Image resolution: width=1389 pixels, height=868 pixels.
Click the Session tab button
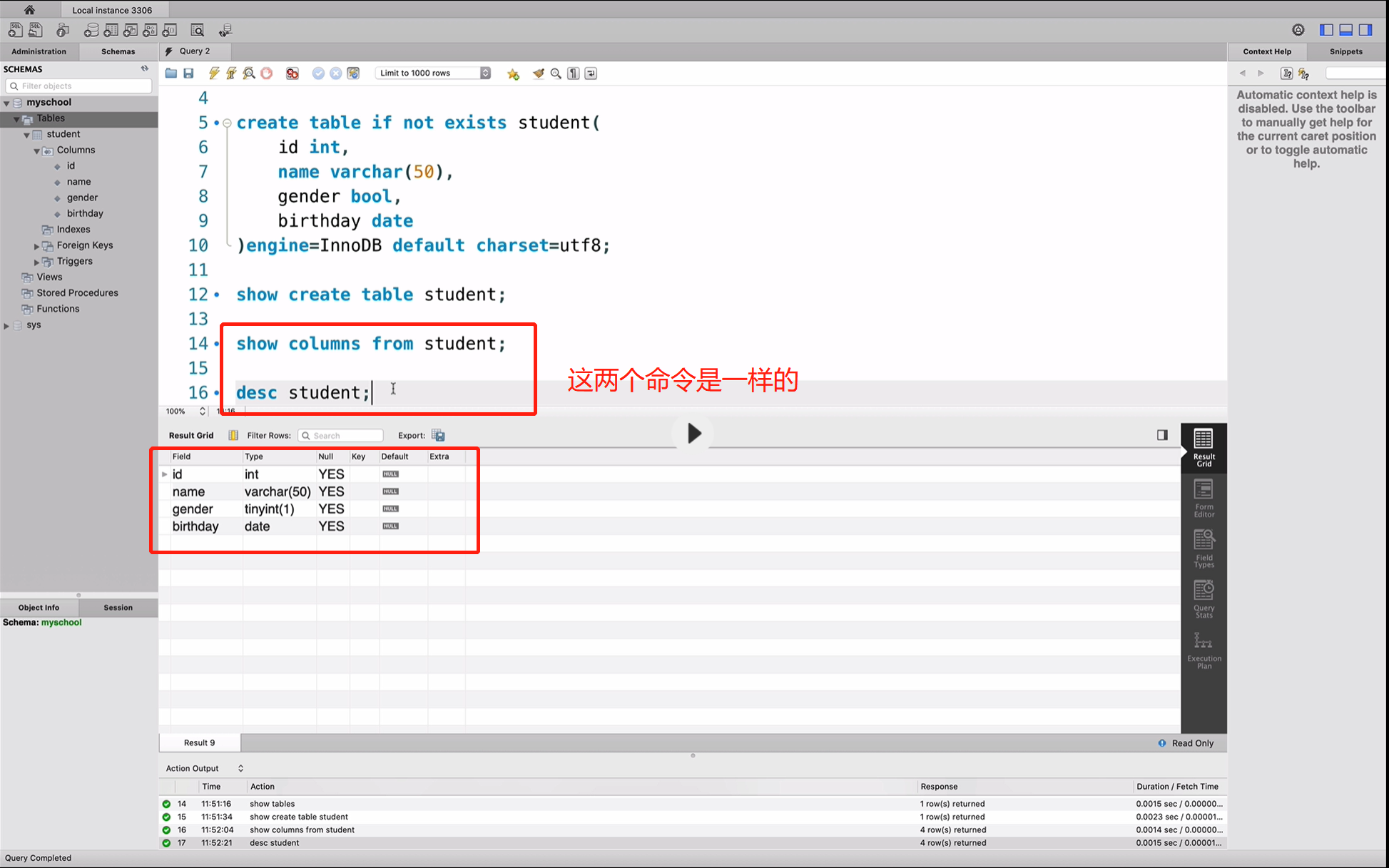[x=118, y=608]
